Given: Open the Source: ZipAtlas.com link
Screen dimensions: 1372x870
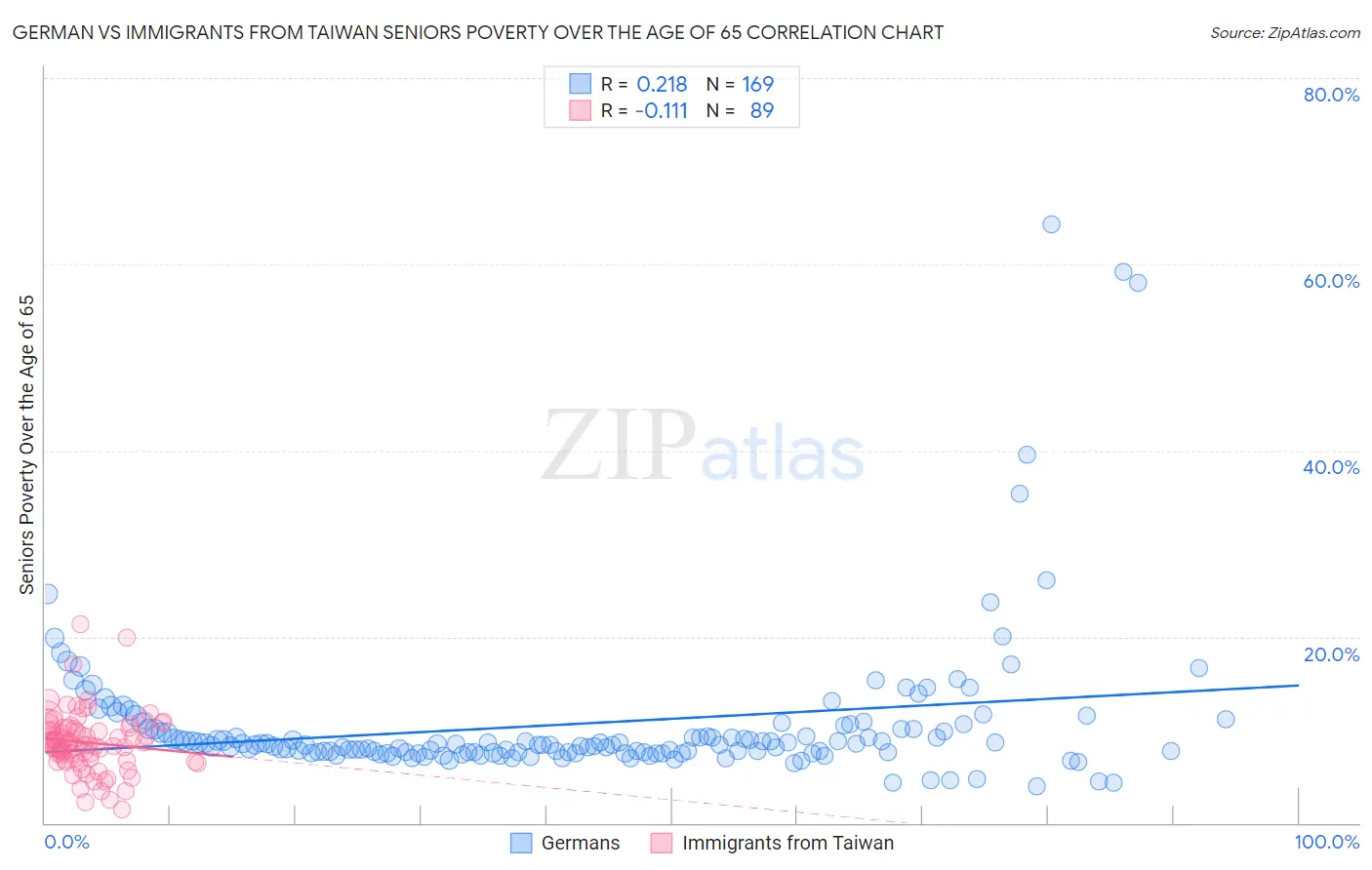Looking at the screenshot, I should [x=1285, y=32].
